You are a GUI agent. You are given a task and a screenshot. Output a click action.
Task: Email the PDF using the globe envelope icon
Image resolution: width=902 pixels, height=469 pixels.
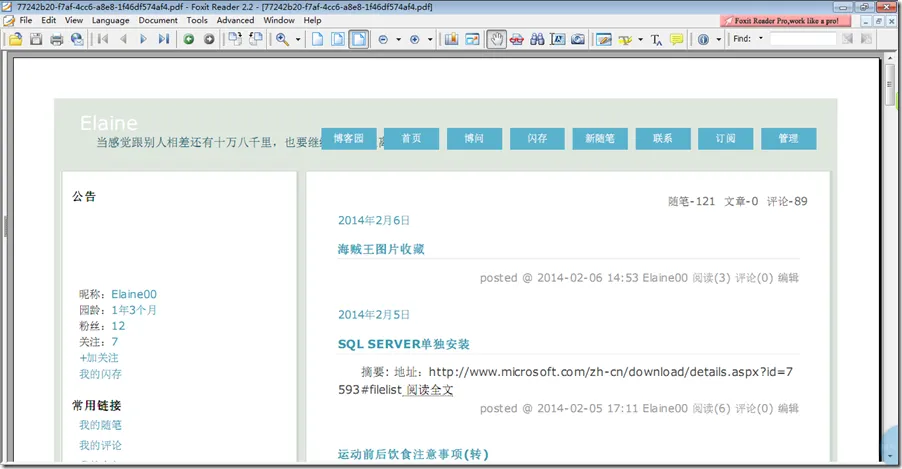(77, 39)
